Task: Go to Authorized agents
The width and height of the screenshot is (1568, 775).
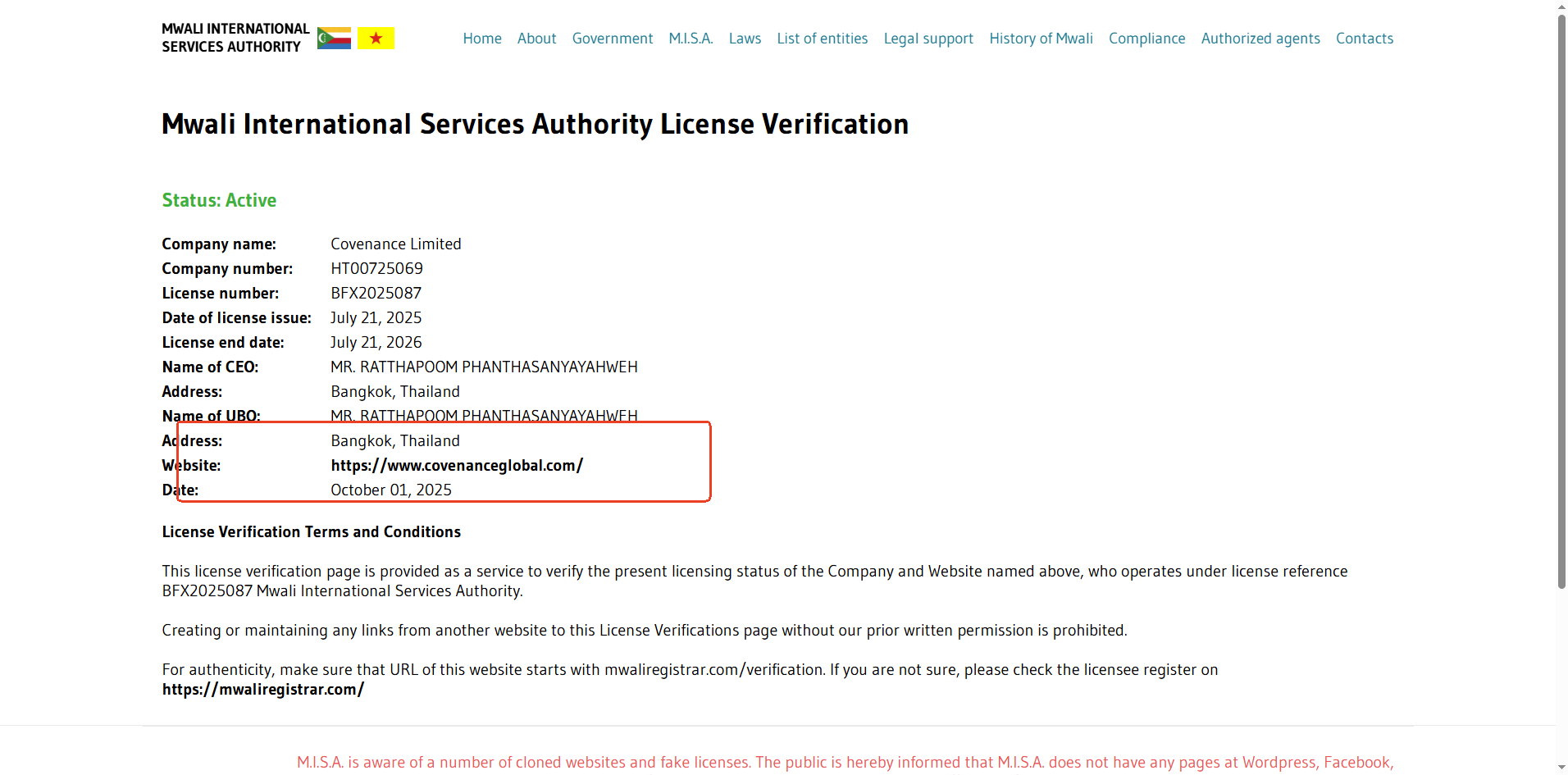Action: point(1260,39)
